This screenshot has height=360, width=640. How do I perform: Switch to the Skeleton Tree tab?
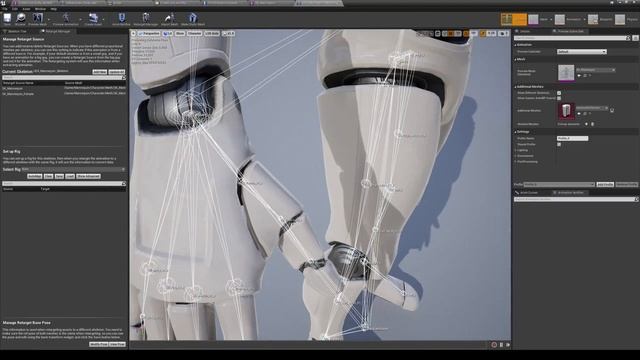(18, 31)
